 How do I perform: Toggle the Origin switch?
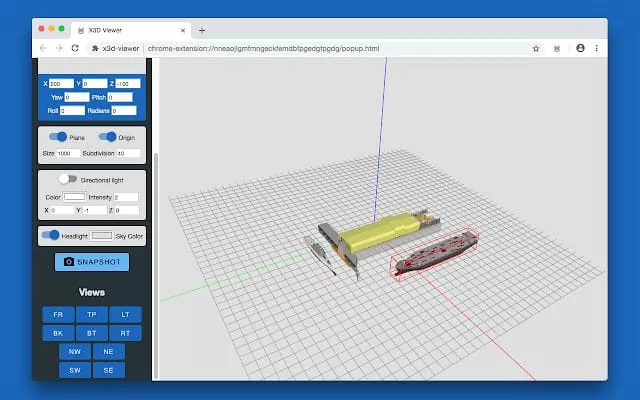click(107, 137)
